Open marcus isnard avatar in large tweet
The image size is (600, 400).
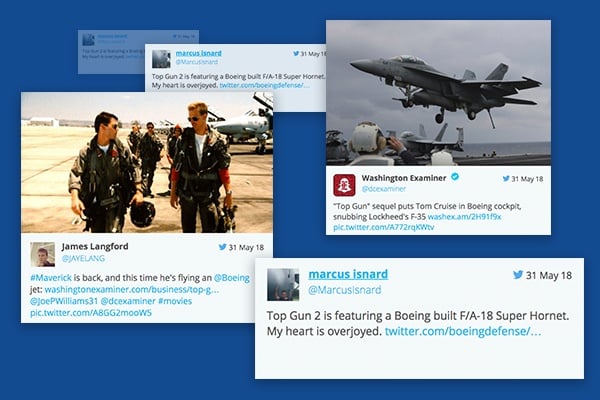click(283, 284)
